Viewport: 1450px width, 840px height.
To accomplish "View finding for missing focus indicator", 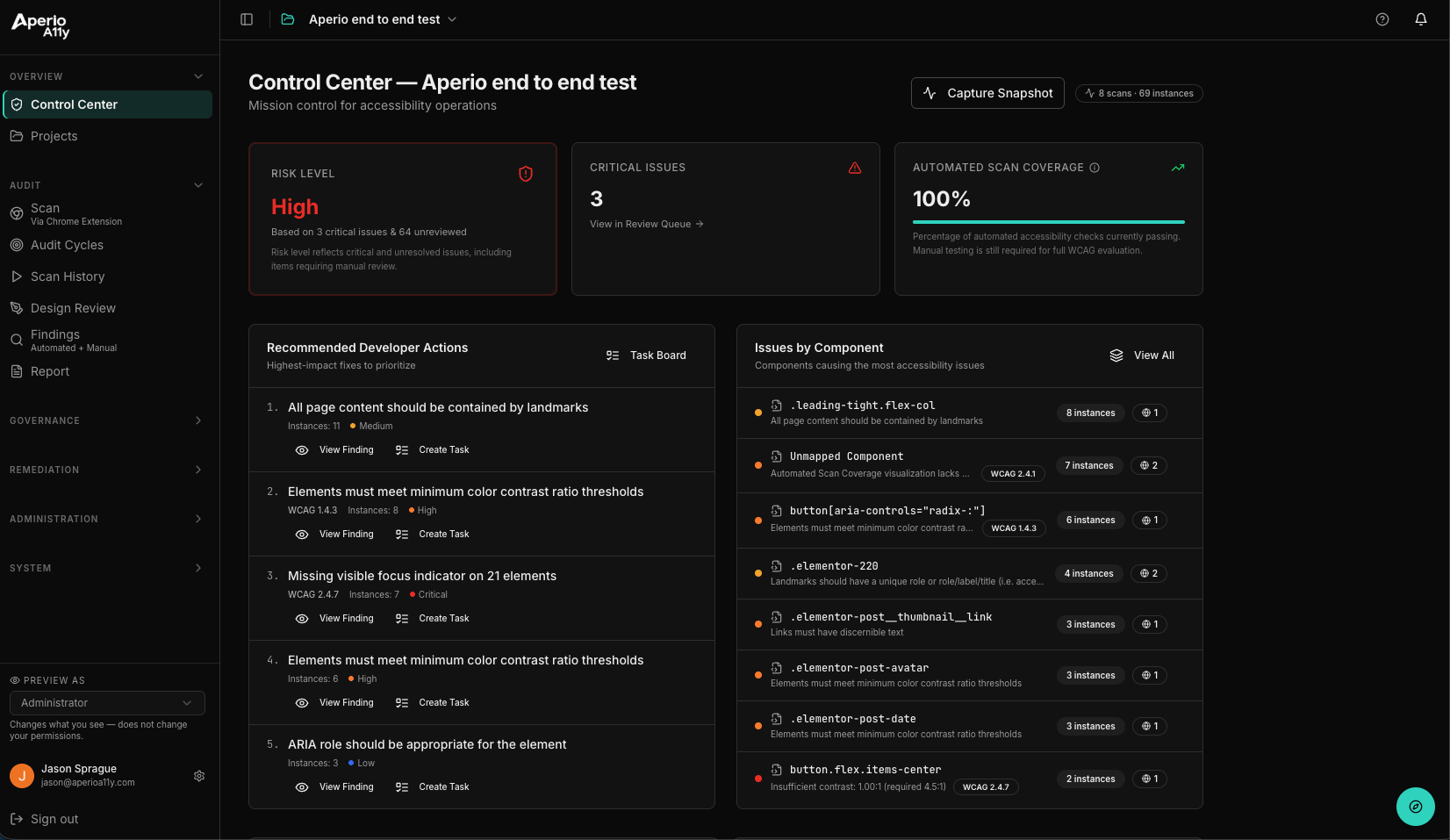I will pos(334,618).
